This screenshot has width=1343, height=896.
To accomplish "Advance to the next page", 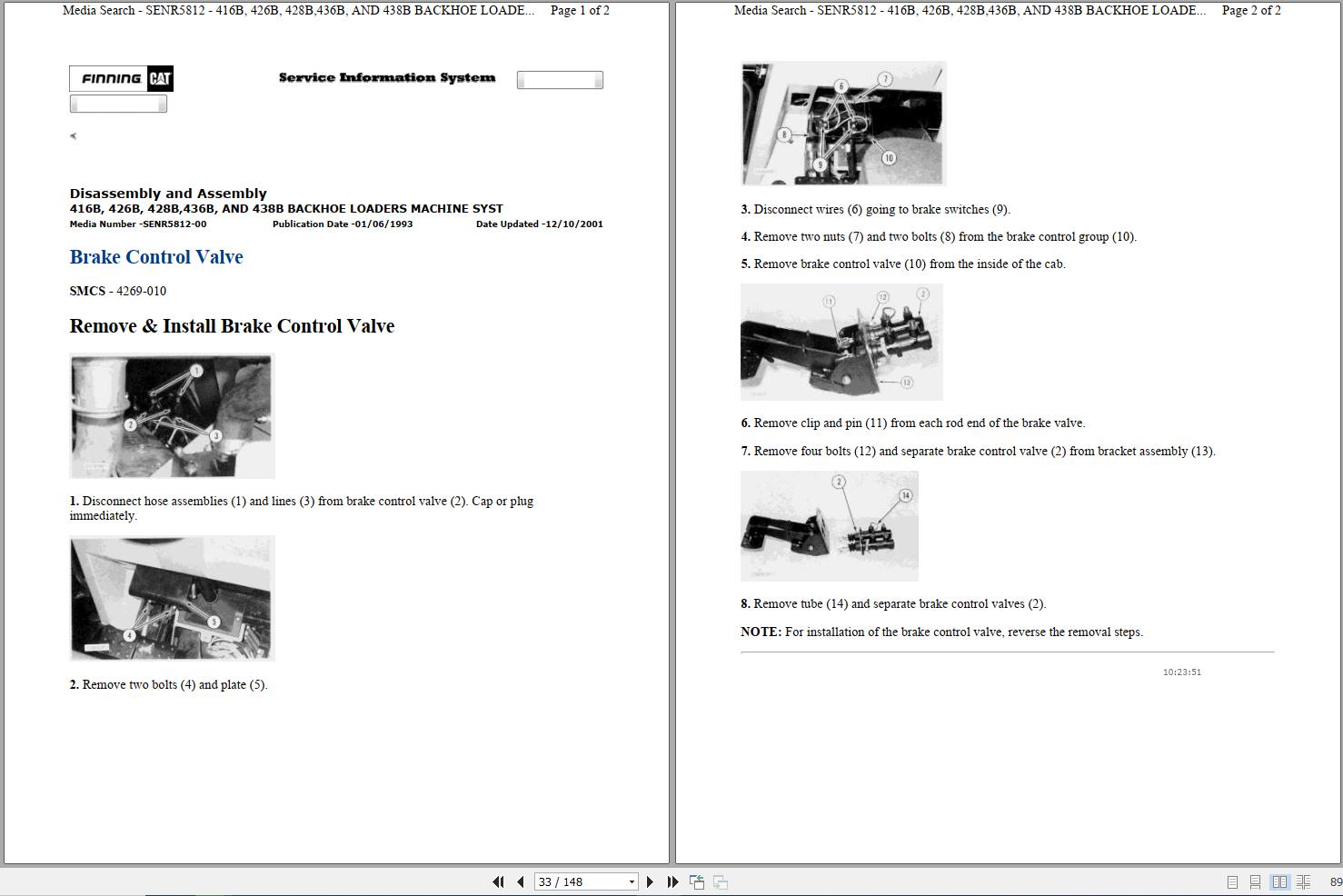I will coord(650,881).
